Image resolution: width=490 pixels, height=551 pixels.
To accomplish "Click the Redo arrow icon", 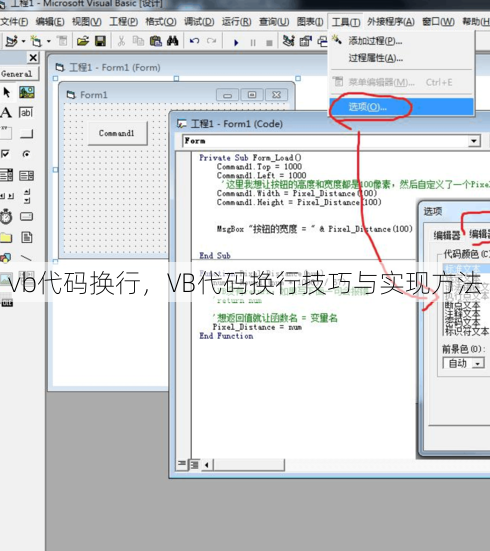I will pyautogui.click(x=212, y=41).
